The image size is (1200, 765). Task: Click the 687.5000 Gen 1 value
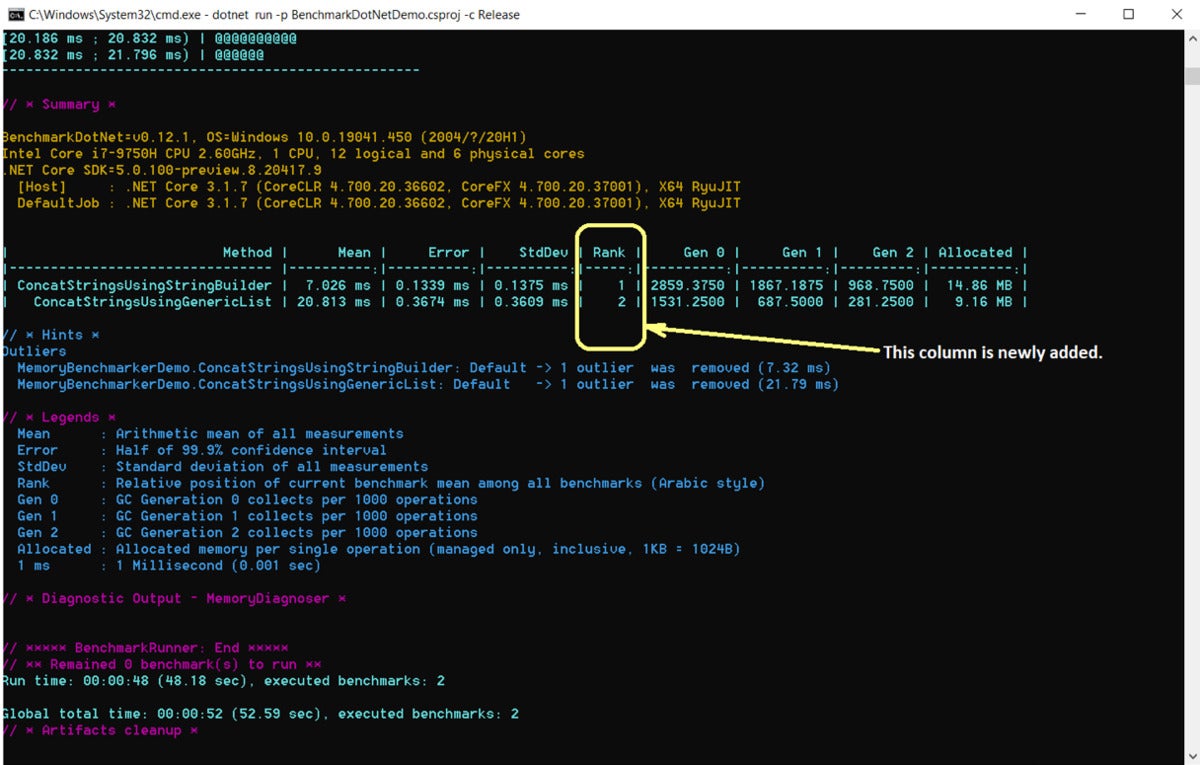(790, 301)
